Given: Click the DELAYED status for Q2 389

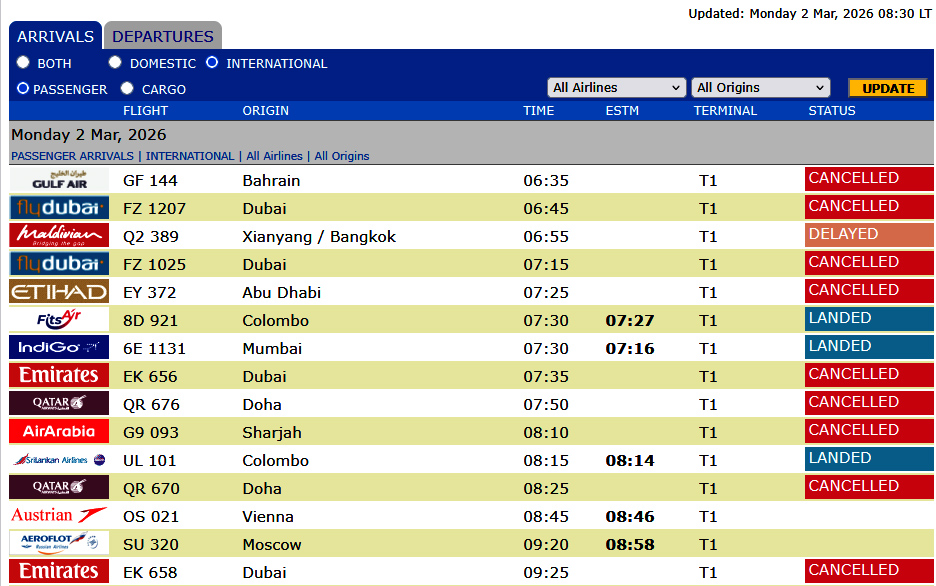Looking at the screenshot, I should [x=868, y=235].
